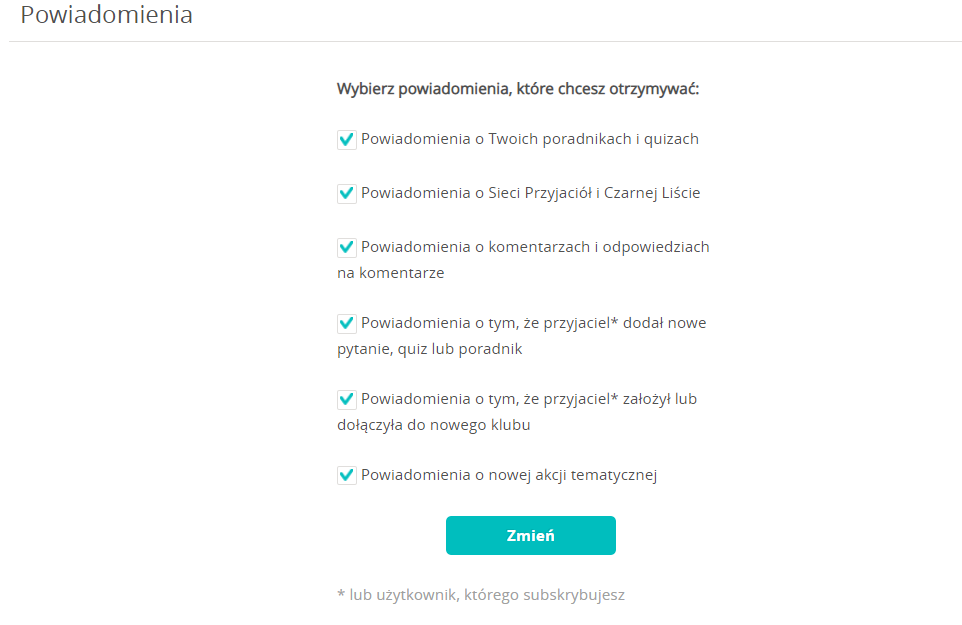Screen dimensions: 962x625
Task: Click the wrapped text 'pytanie, quiz lub poradnik'
Action: click(429, 349)
